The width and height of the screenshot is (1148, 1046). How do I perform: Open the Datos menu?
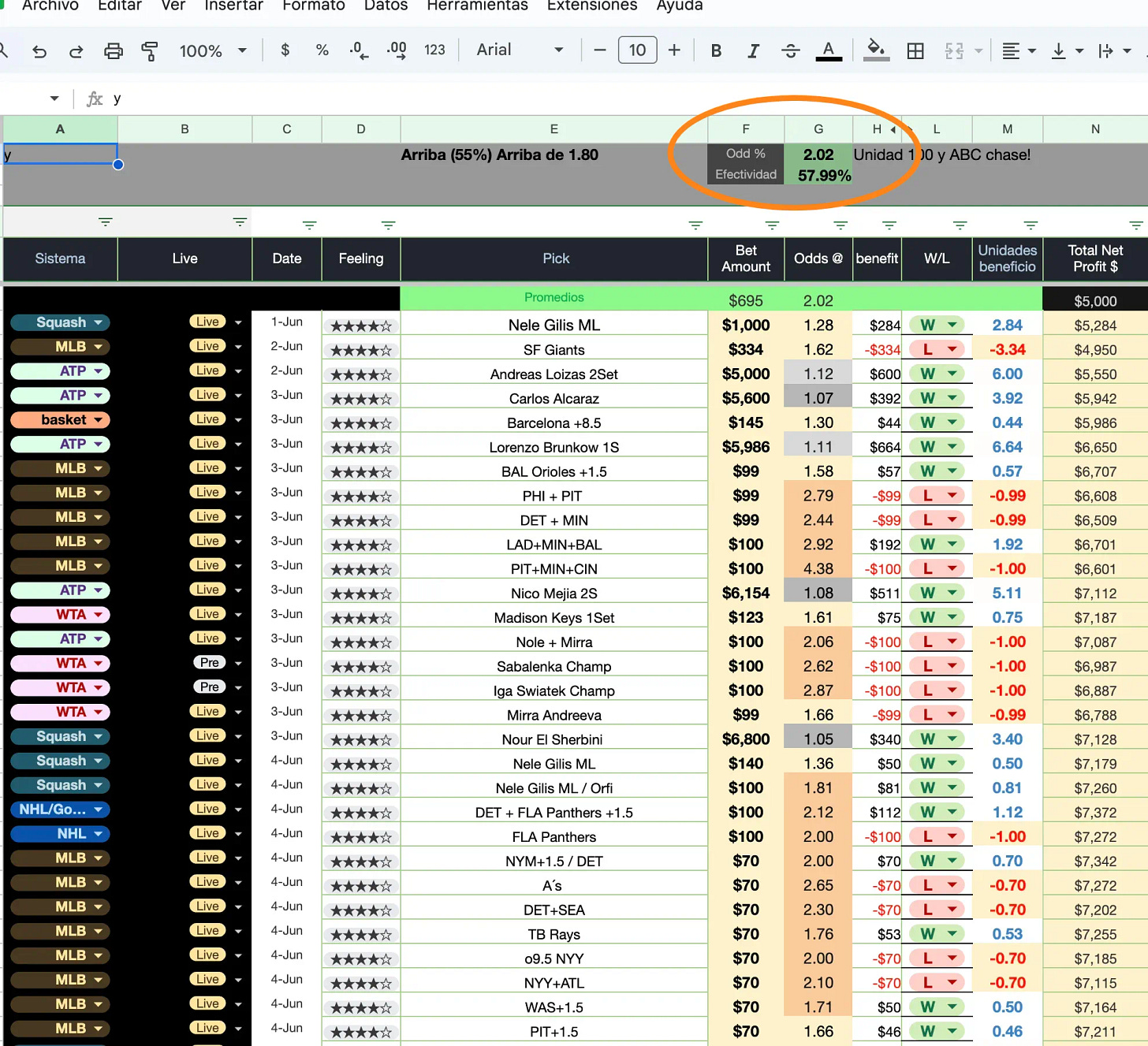click(x=386, y=6)
